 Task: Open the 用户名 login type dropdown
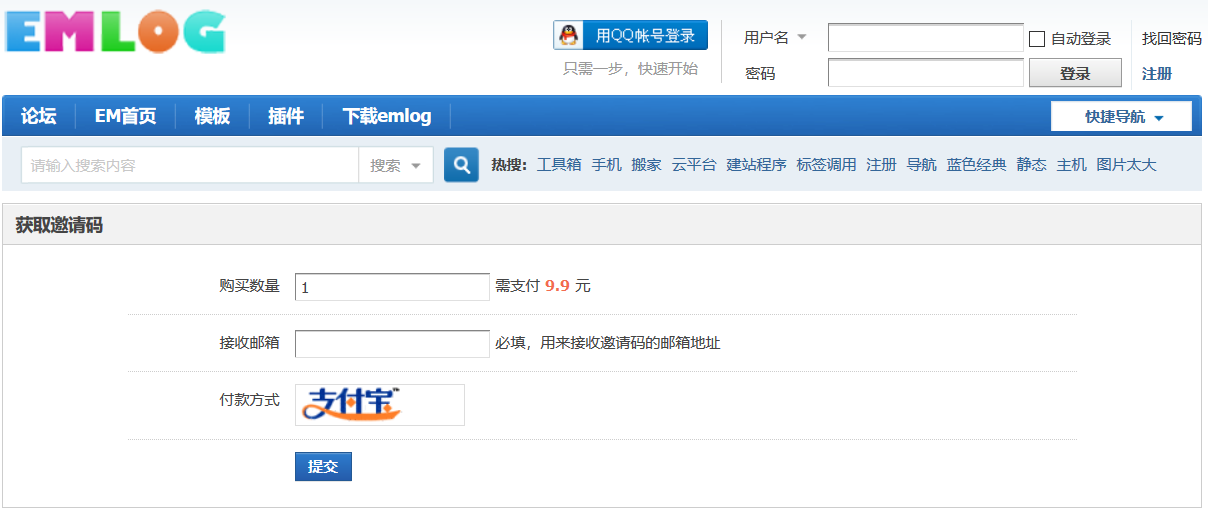(775, 38)
